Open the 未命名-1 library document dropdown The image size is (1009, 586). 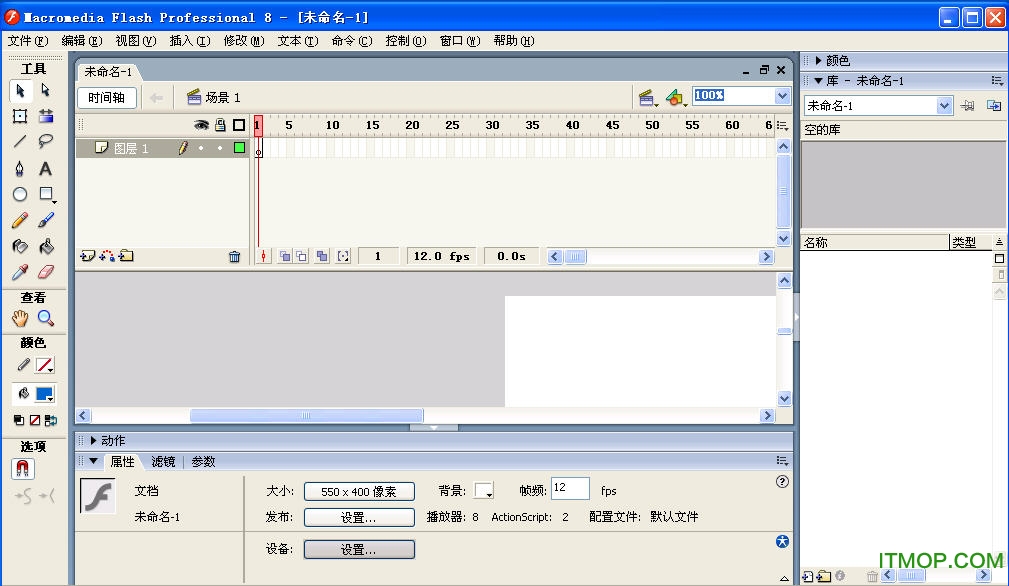943,105
